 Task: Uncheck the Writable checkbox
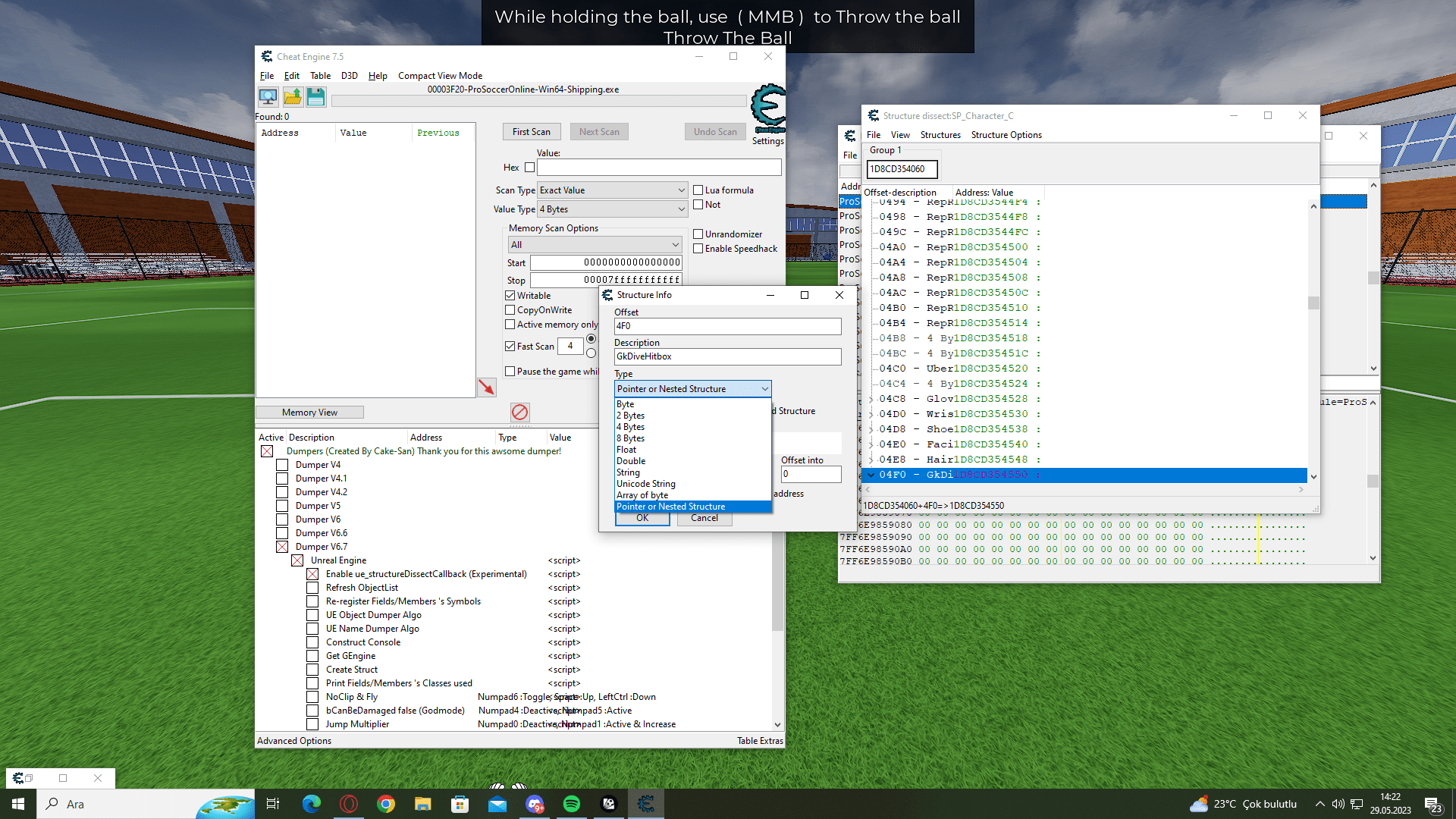tap(510, 296)
